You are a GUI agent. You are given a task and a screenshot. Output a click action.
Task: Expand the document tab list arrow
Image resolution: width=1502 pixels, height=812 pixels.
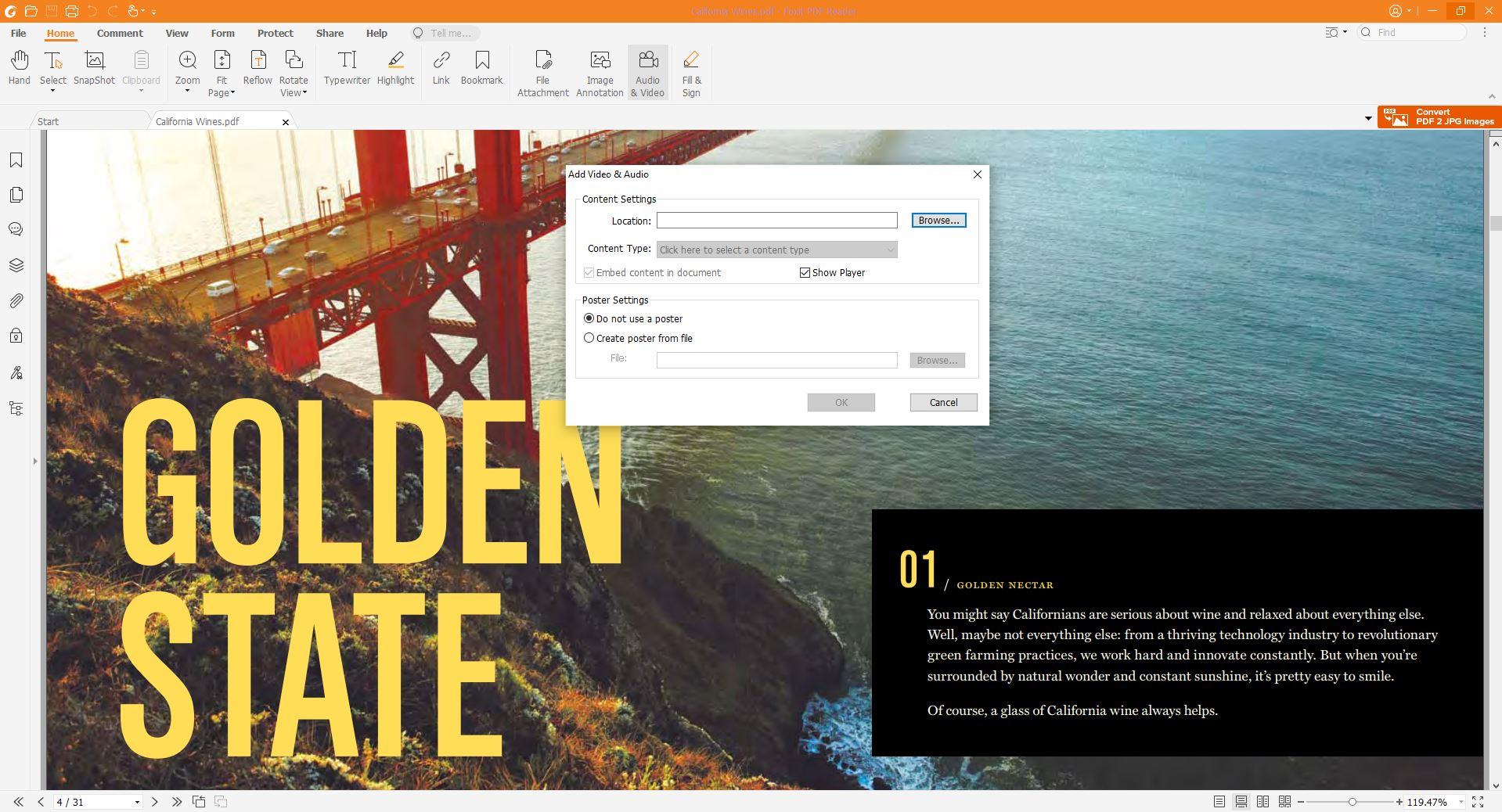[1368, 119]
